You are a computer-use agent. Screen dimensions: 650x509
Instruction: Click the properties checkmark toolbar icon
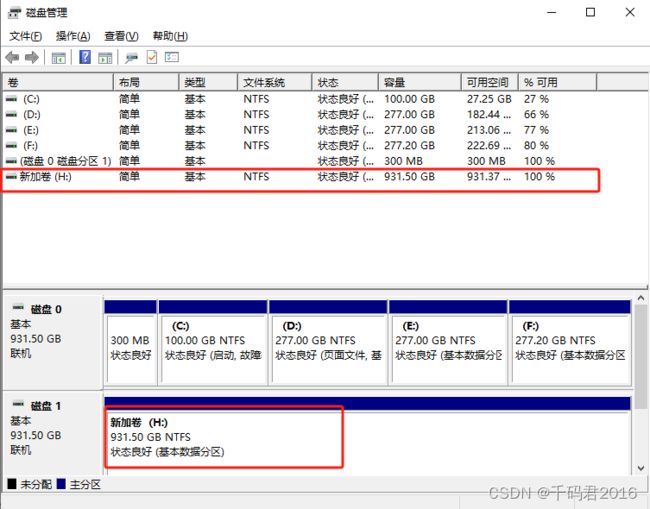(152, 57)
